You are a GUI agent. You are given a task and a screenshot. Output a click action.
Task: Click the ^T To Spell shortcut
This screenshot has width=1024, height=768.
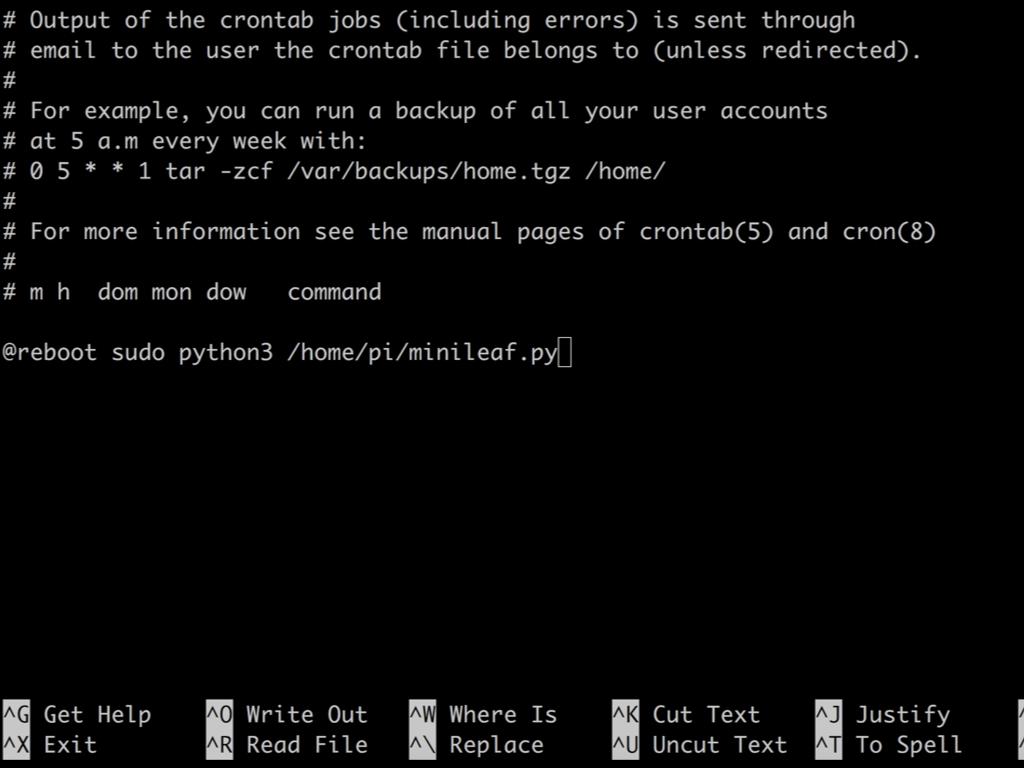[889, 744]
